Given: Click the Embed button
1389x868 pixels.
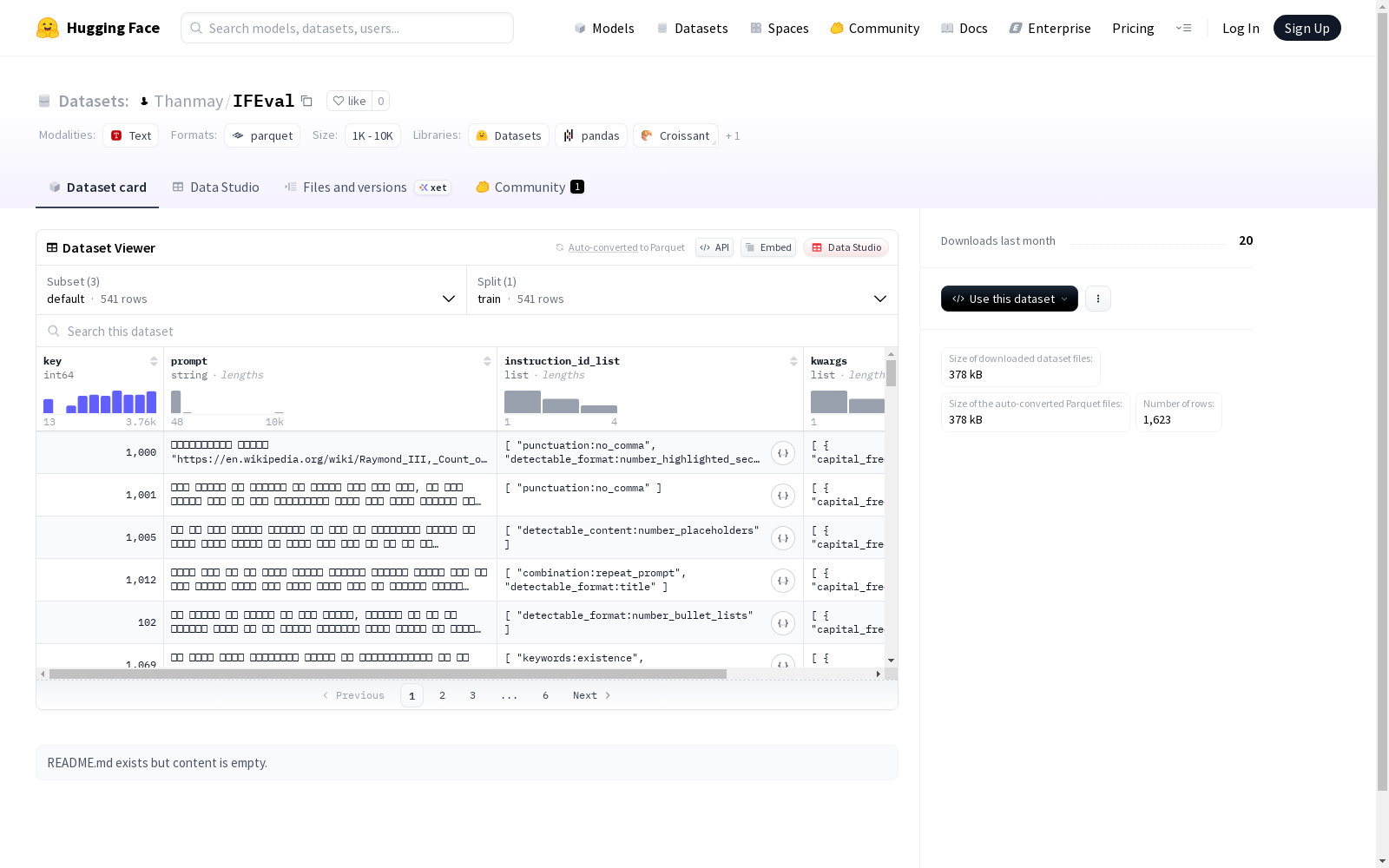Looking at the screenshot, I should [x=768, y=247].
